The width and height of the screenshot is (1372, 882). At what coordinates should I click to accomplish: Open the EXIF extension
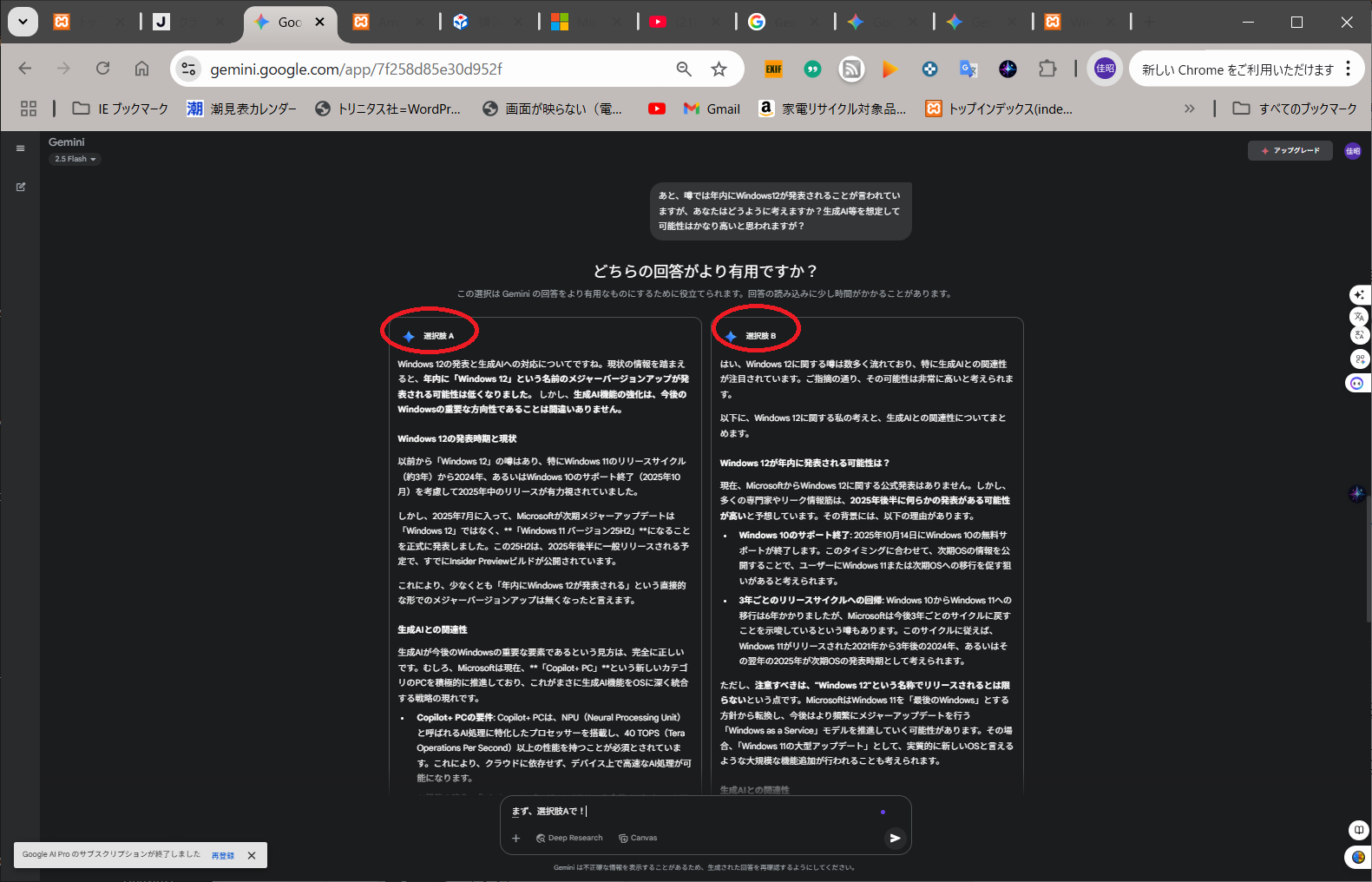[773, 69]
